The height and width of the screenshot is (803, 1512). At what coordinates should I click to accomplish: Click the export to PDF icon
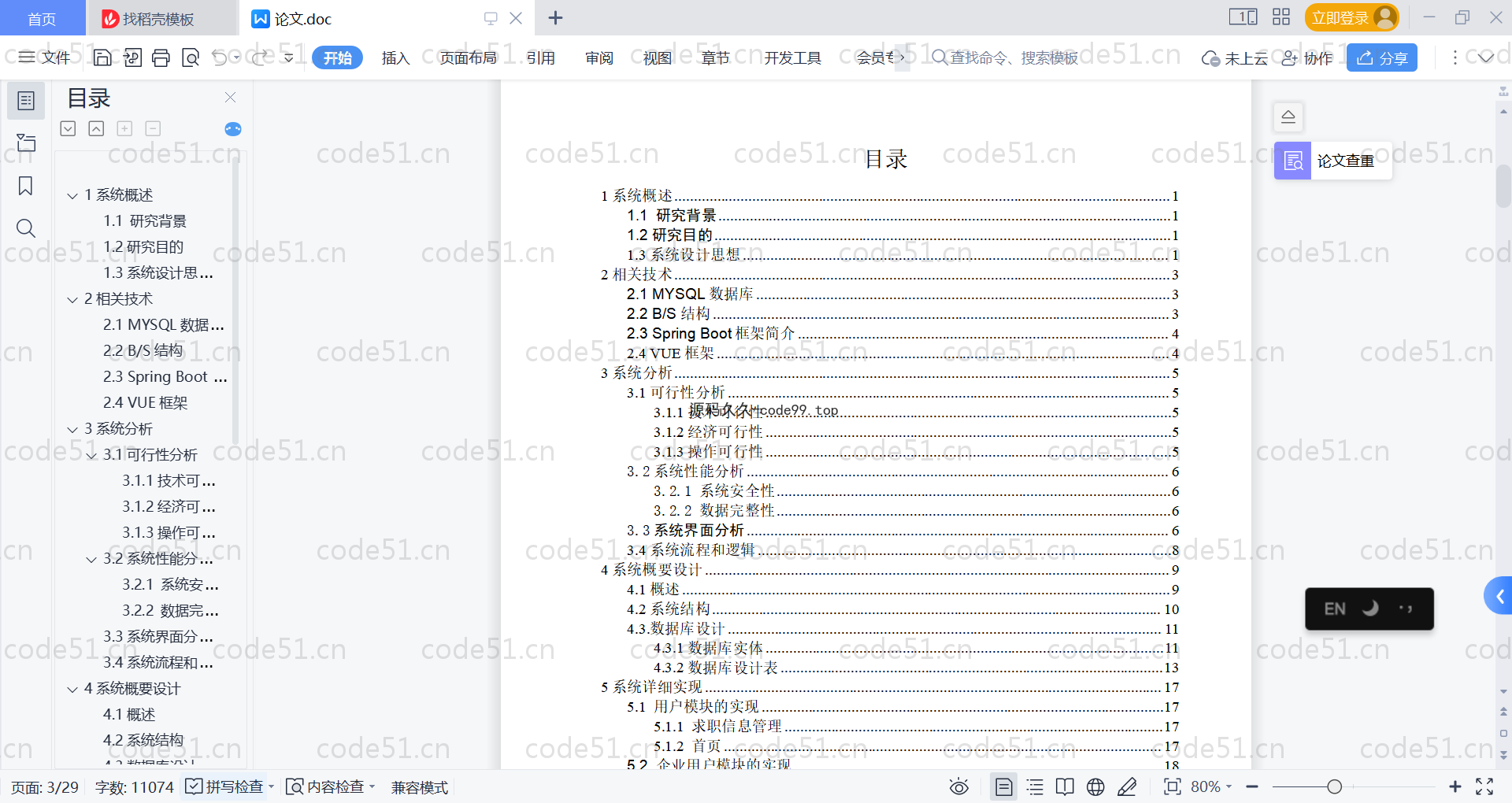tap(132, 57)
